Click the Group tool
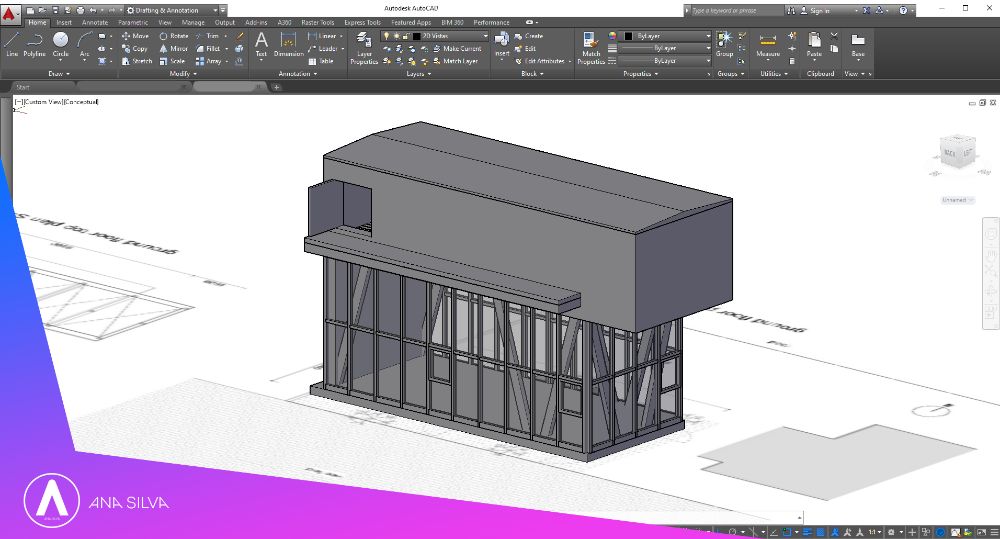 (x=724, y=45)
